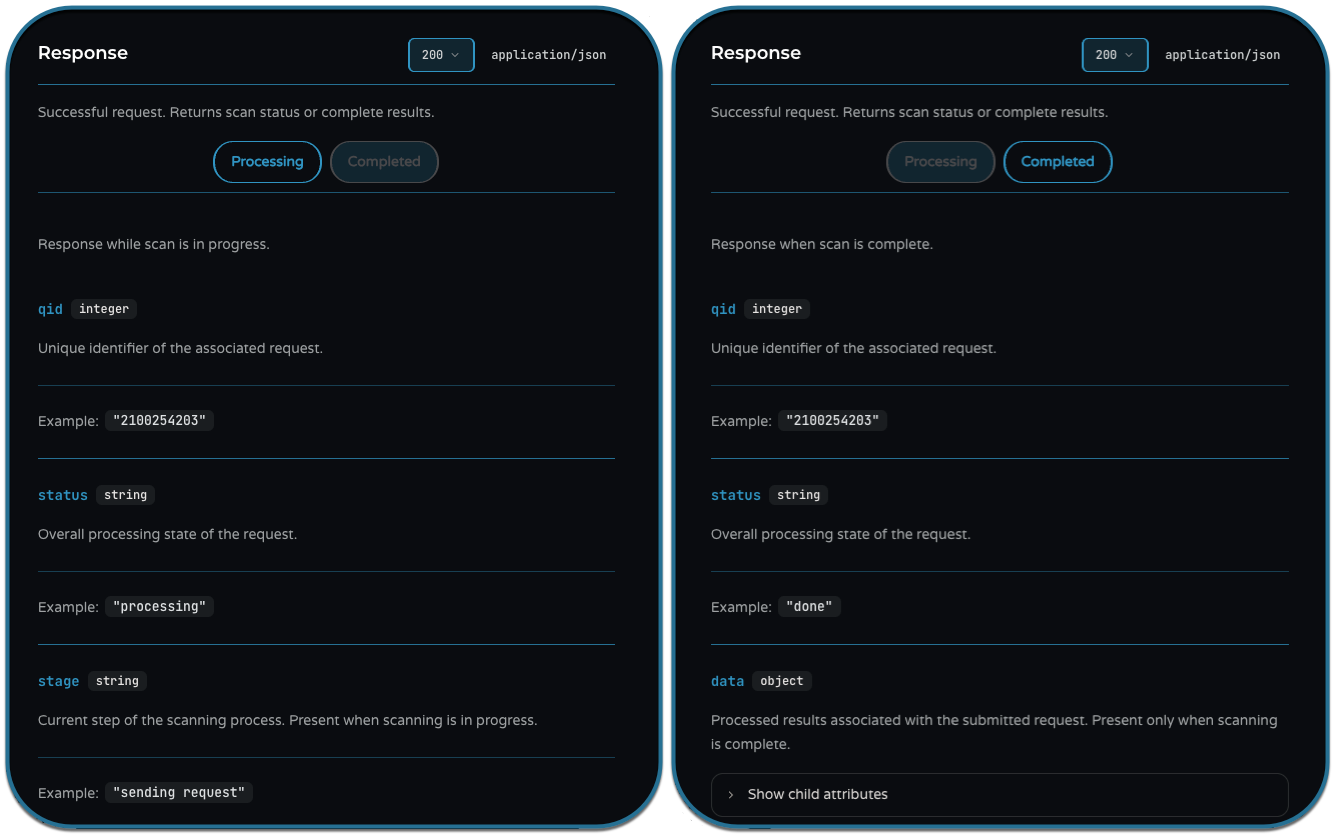Click the "processing" example value
This screenshot has height=836, width=1334.
159,607
